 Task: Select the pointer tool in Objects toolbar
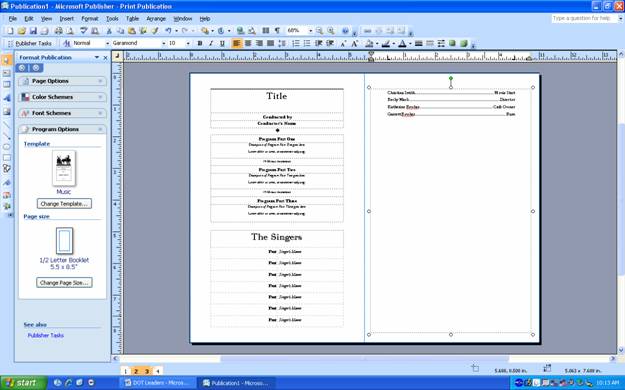6,60
